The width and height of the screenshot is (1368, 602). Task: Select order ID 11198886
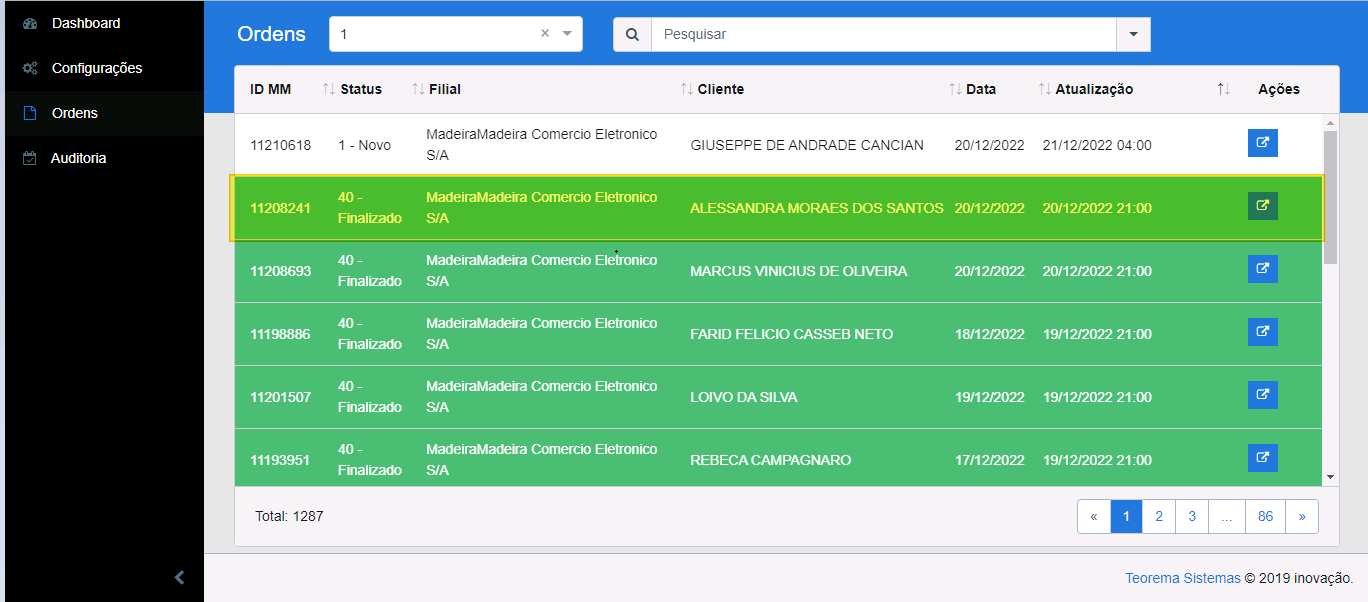tap(280, 334)
